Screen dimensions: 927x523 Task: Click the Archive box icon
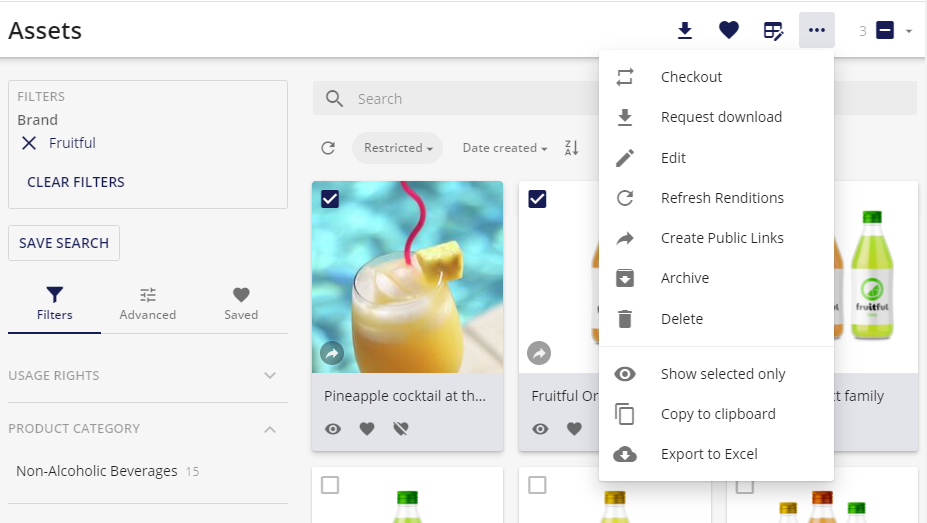click(625, 278)
